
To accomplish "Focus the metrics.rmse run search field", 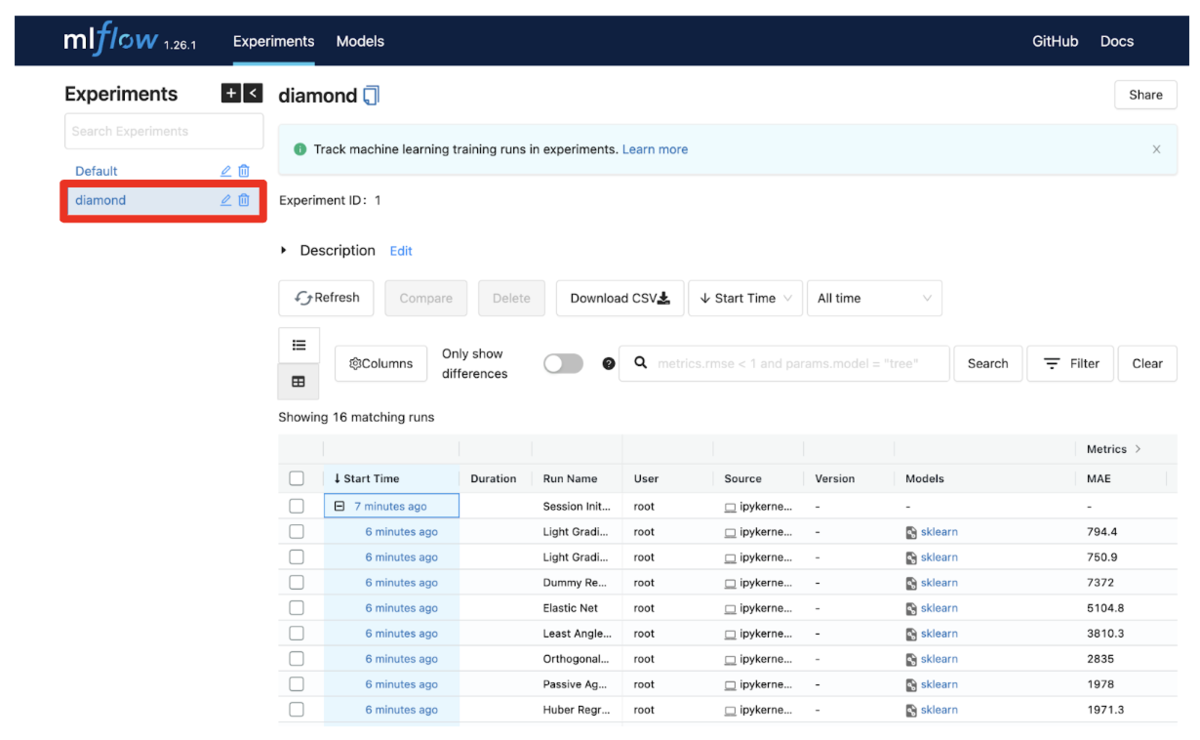I will point(784,364).
